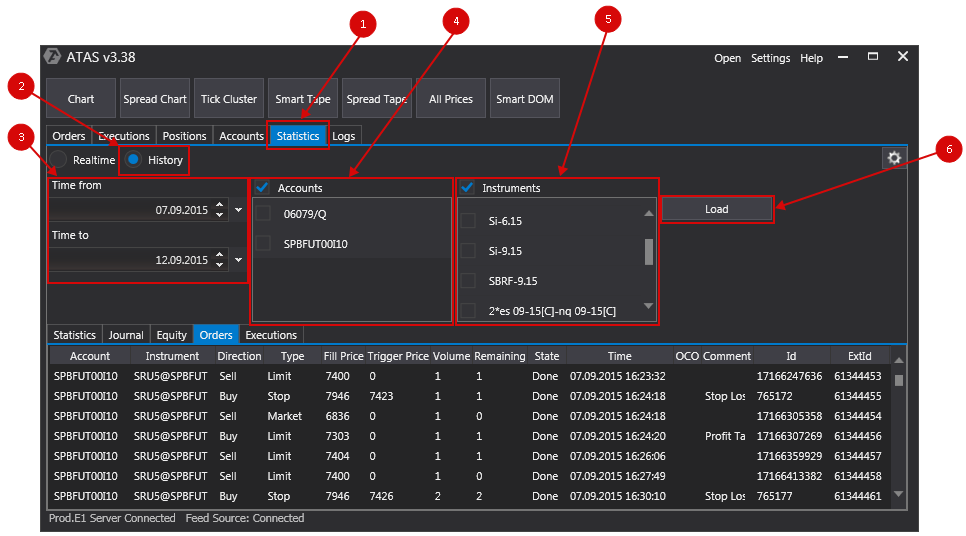
Task: Toggle the Instruments select-all checkbox
Action: click(x=467, y=187)
